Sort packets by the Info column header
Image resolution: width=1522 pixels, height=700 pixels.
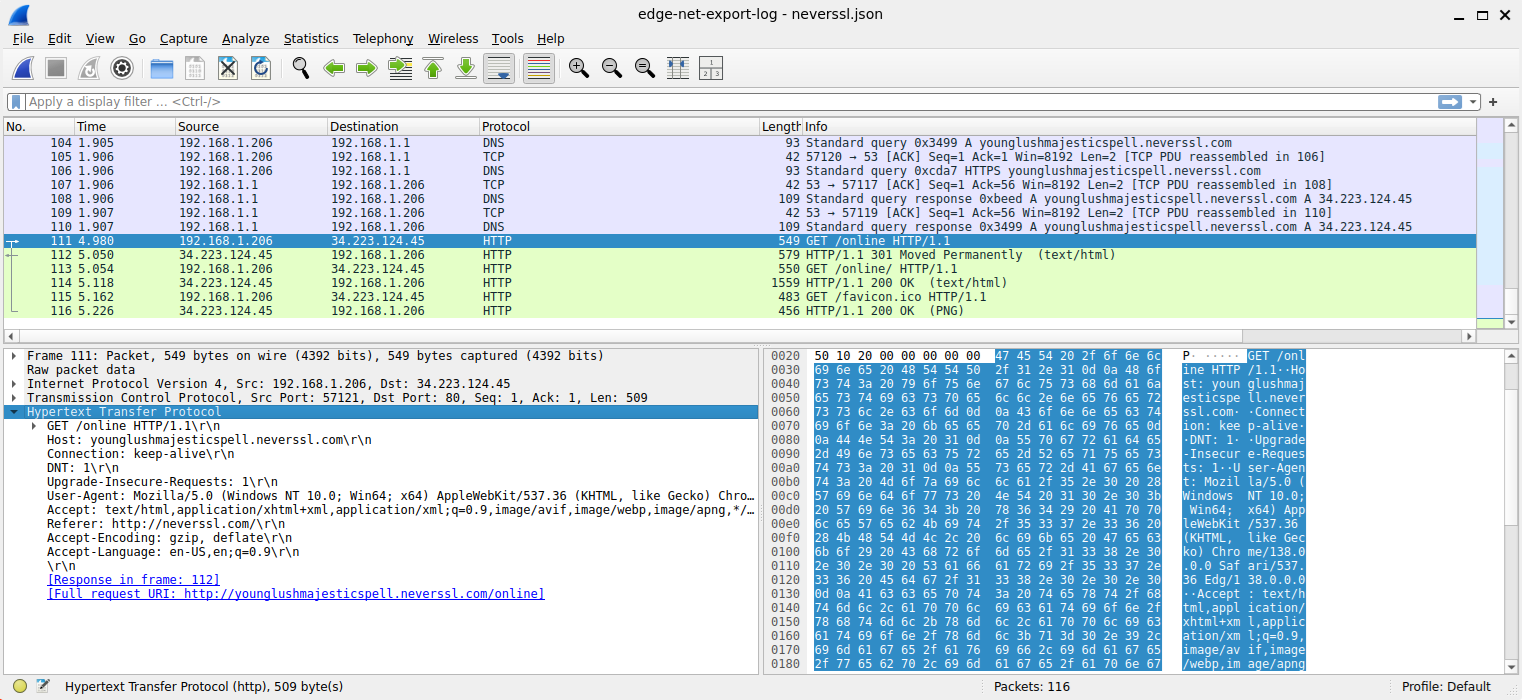point(1138,126)
